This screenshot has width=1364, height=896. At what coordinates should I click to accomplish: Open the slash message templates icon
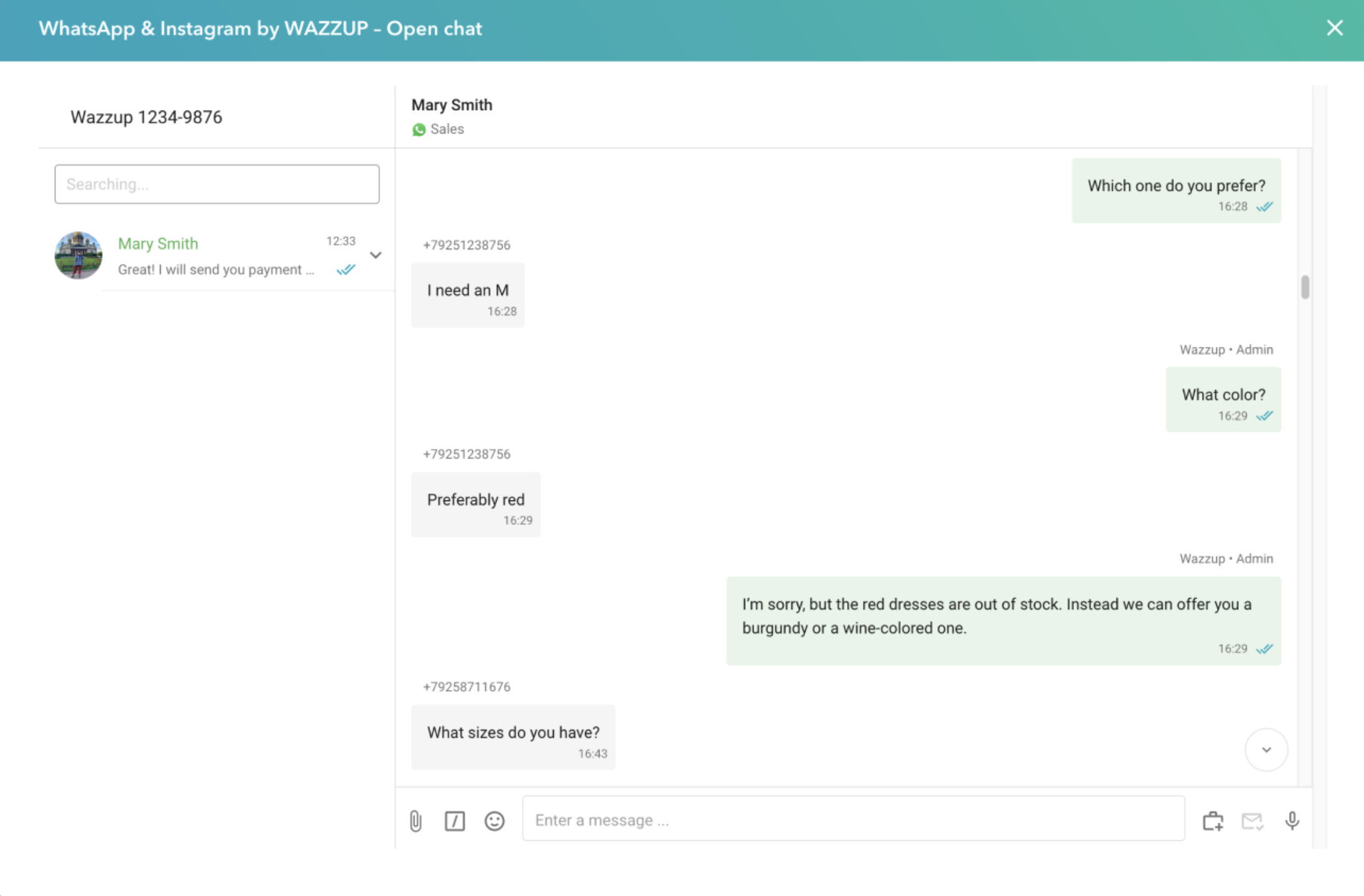[x=454, y=821]
